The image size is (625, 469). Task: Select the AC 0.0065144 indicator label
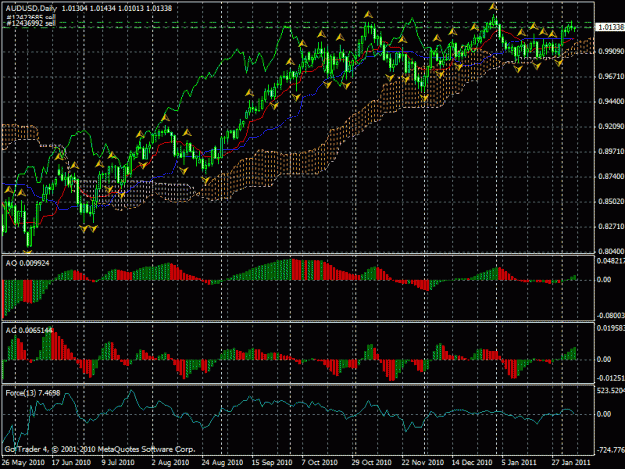[29, 330]
